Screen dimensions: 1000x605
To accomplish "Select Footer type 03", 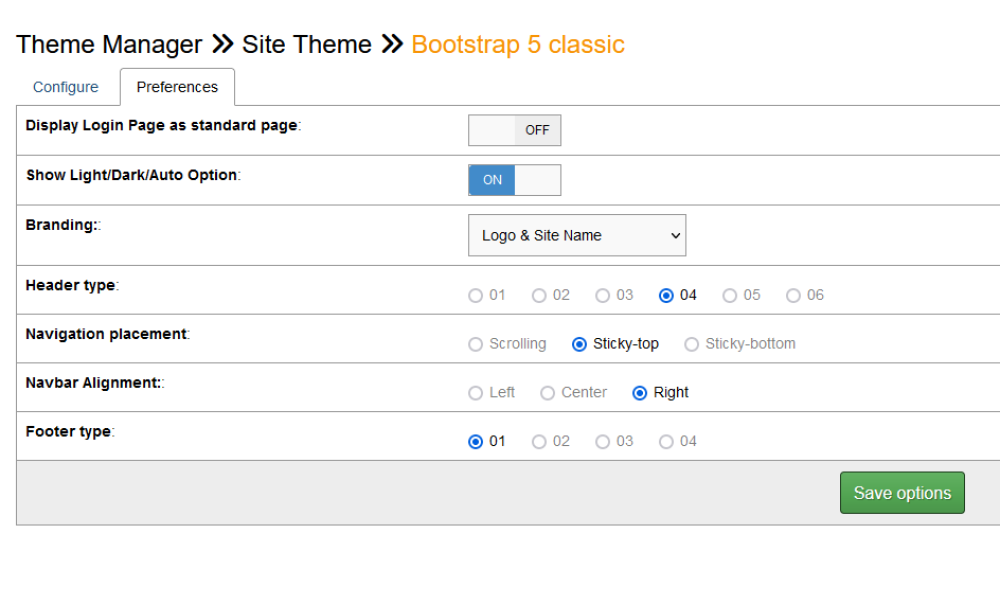I will (602, 442).
